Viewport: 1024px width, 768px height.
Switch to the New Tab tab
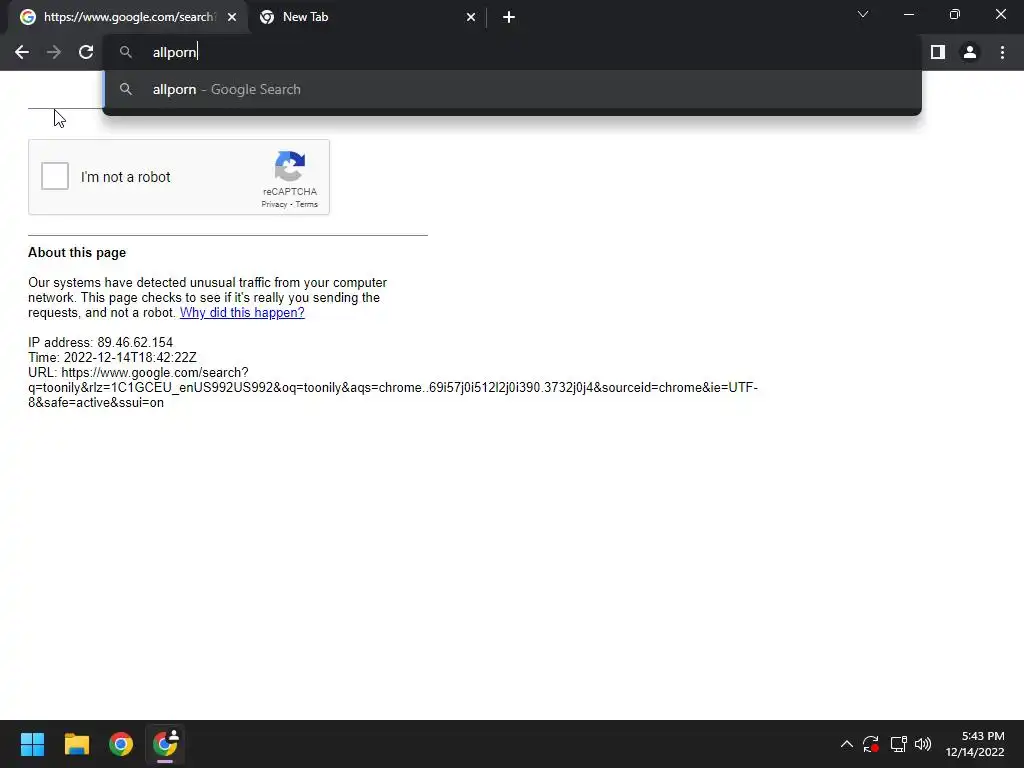pos(368,17)
